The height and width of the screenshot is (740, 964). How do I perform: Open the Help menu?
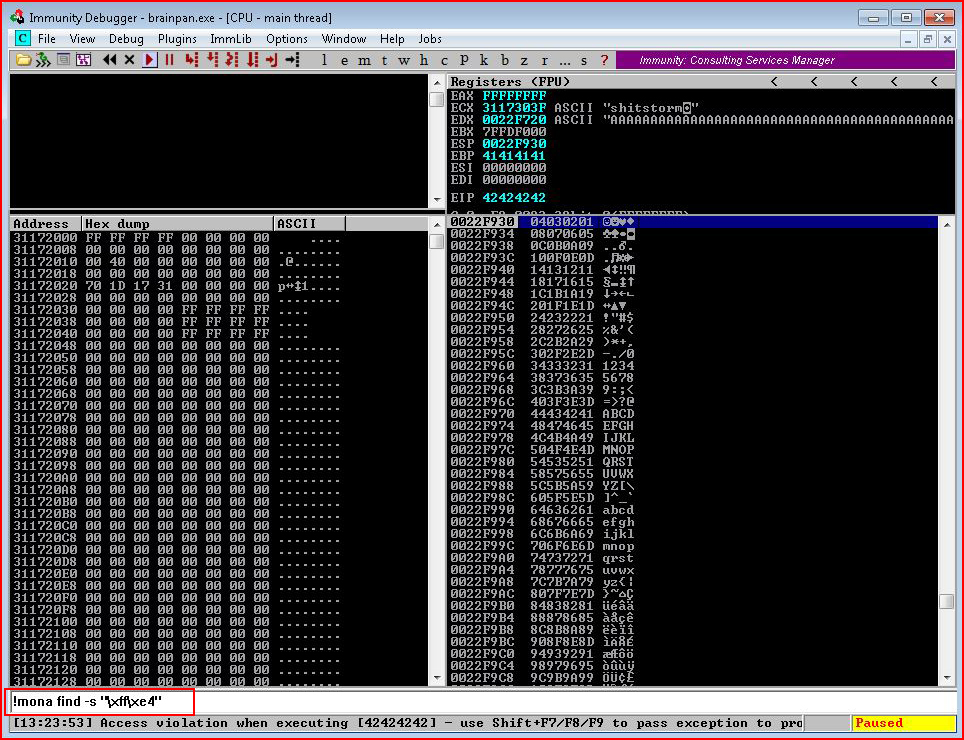click(392, 39)
